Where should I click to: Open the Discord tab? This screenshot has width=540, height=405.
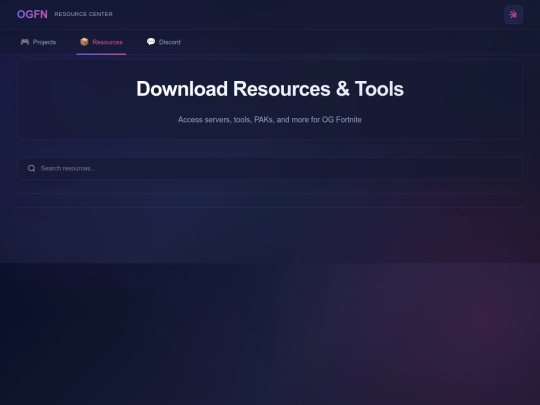click(164, 42)
